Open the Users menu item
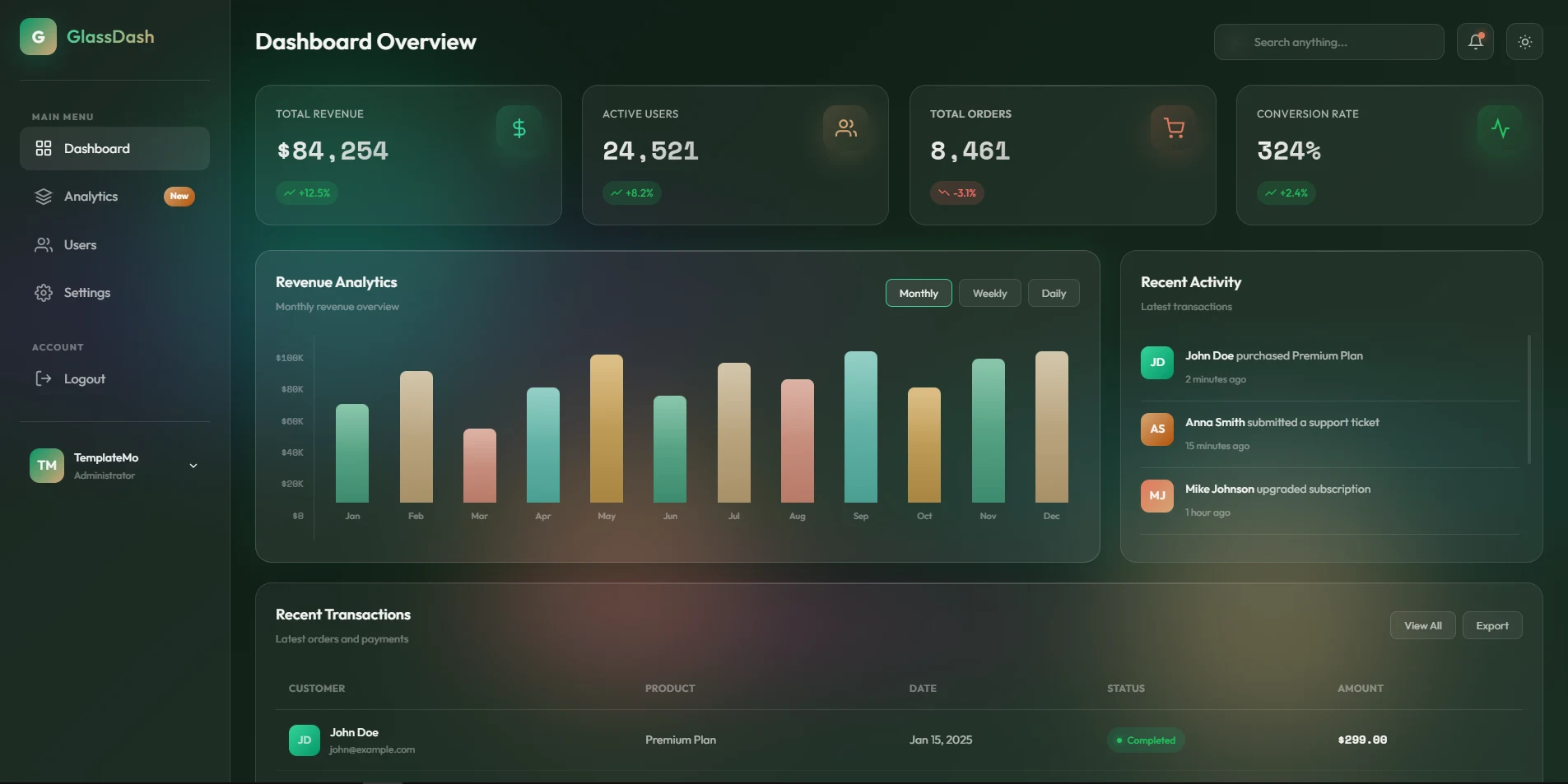This screenshot has width=1568, height=784. (114, 245)
